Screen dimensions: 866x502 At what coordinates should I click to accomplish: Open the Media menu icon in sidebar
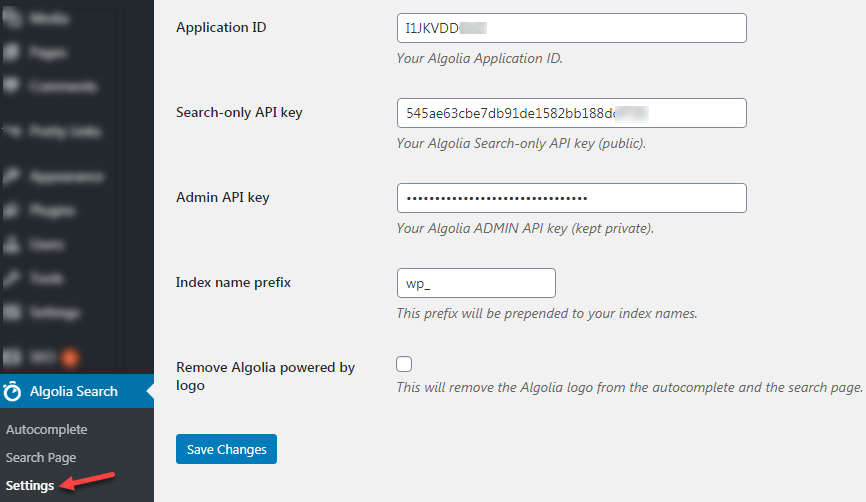click(13, 18)
